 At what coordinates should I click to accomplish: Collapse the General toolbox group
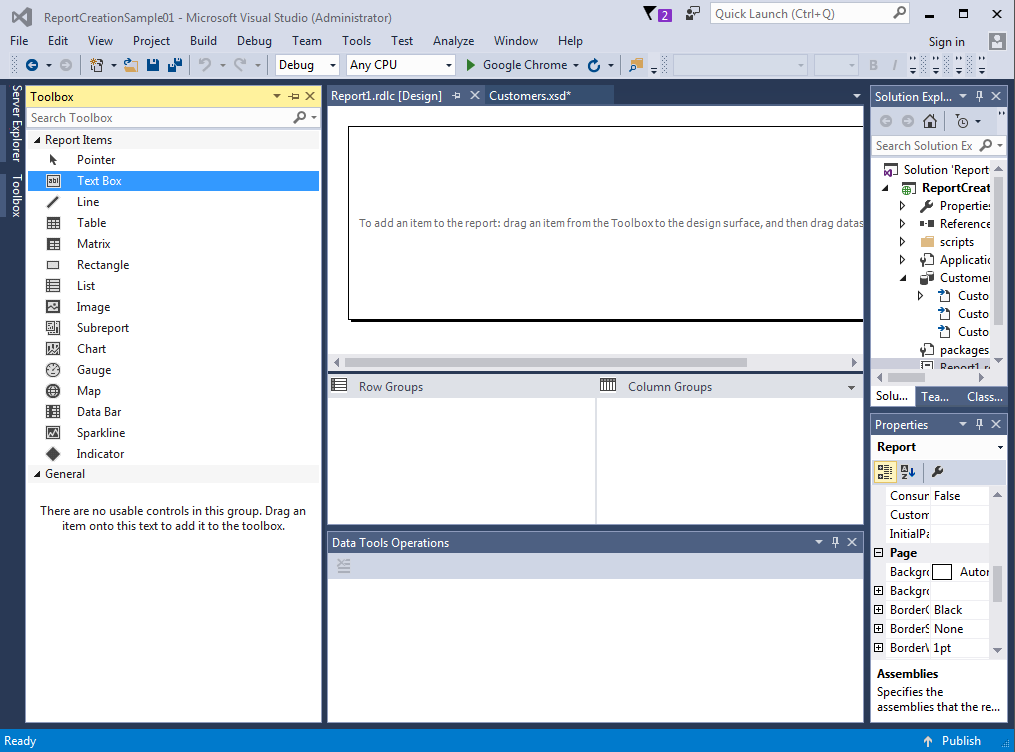37,474
